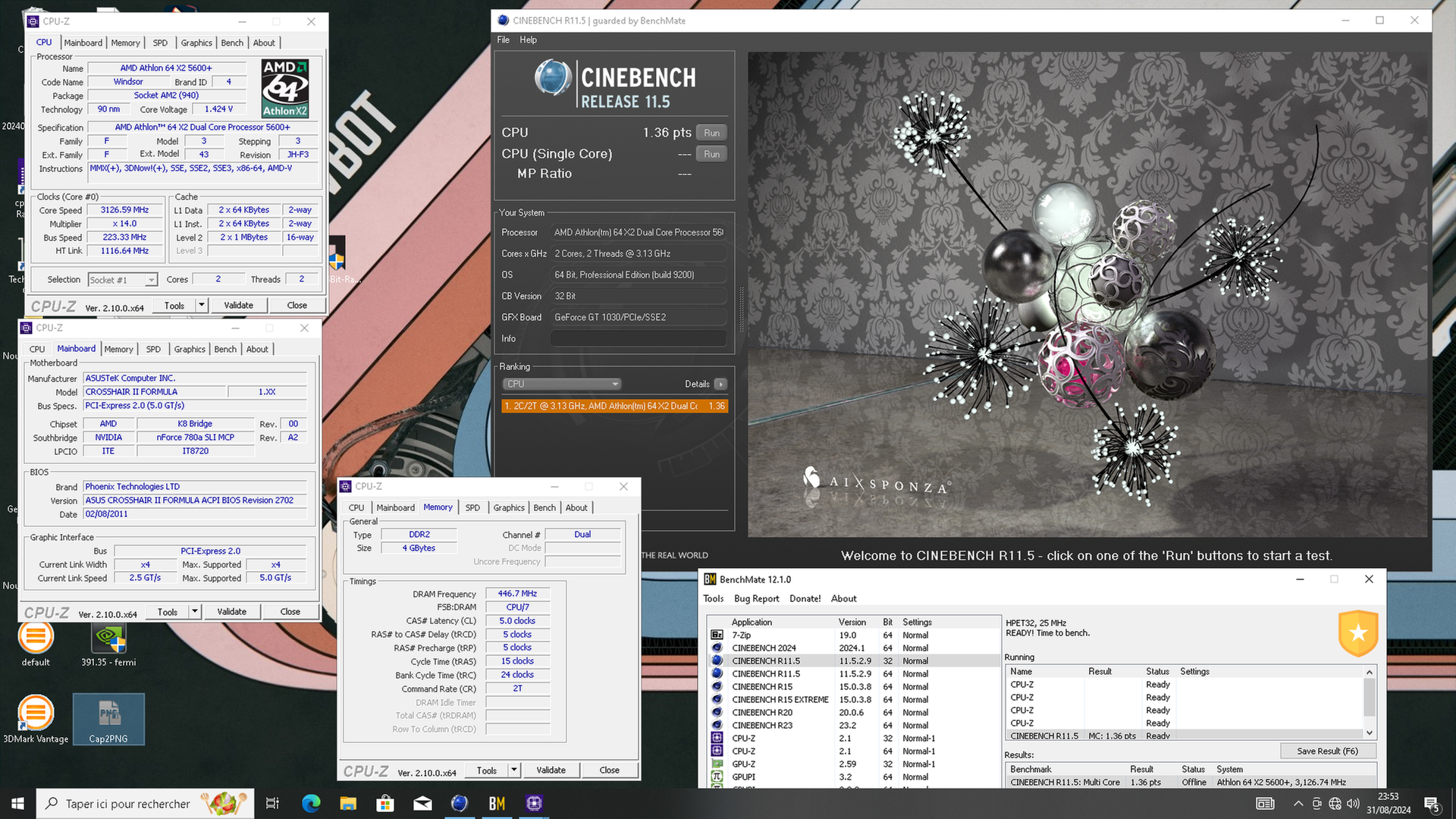
Task: Open the About menu in BenchMate
Action: [843, 598]
